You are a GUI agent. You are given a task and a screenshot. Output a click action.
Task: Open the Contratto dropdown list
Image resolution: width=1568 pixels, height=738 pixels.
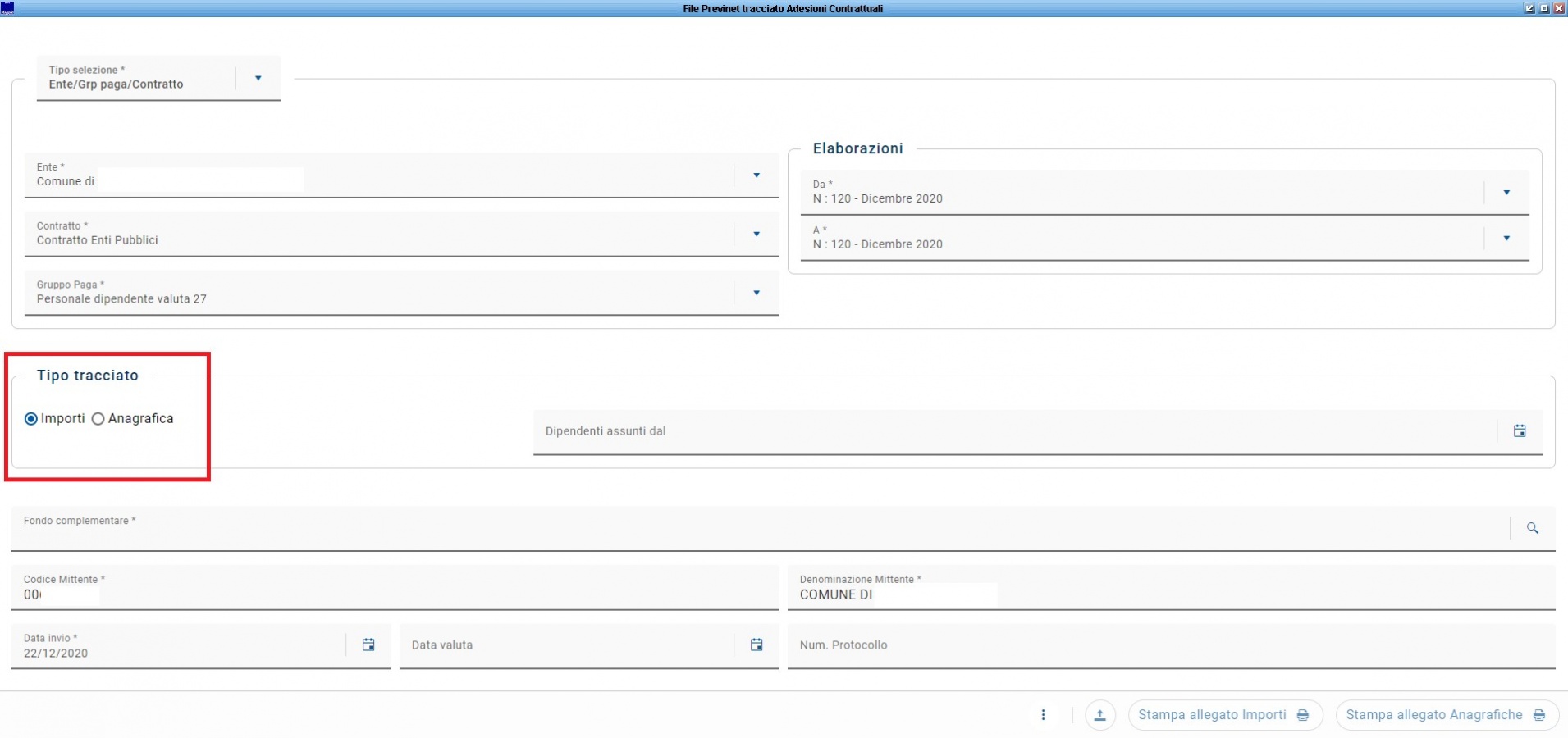[x=756, y=235]
